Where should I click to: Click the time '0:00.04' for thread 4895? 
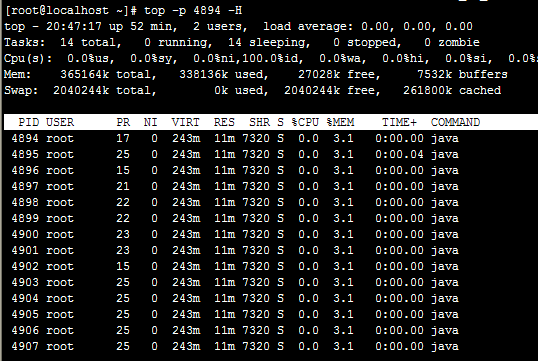point(399,154)
